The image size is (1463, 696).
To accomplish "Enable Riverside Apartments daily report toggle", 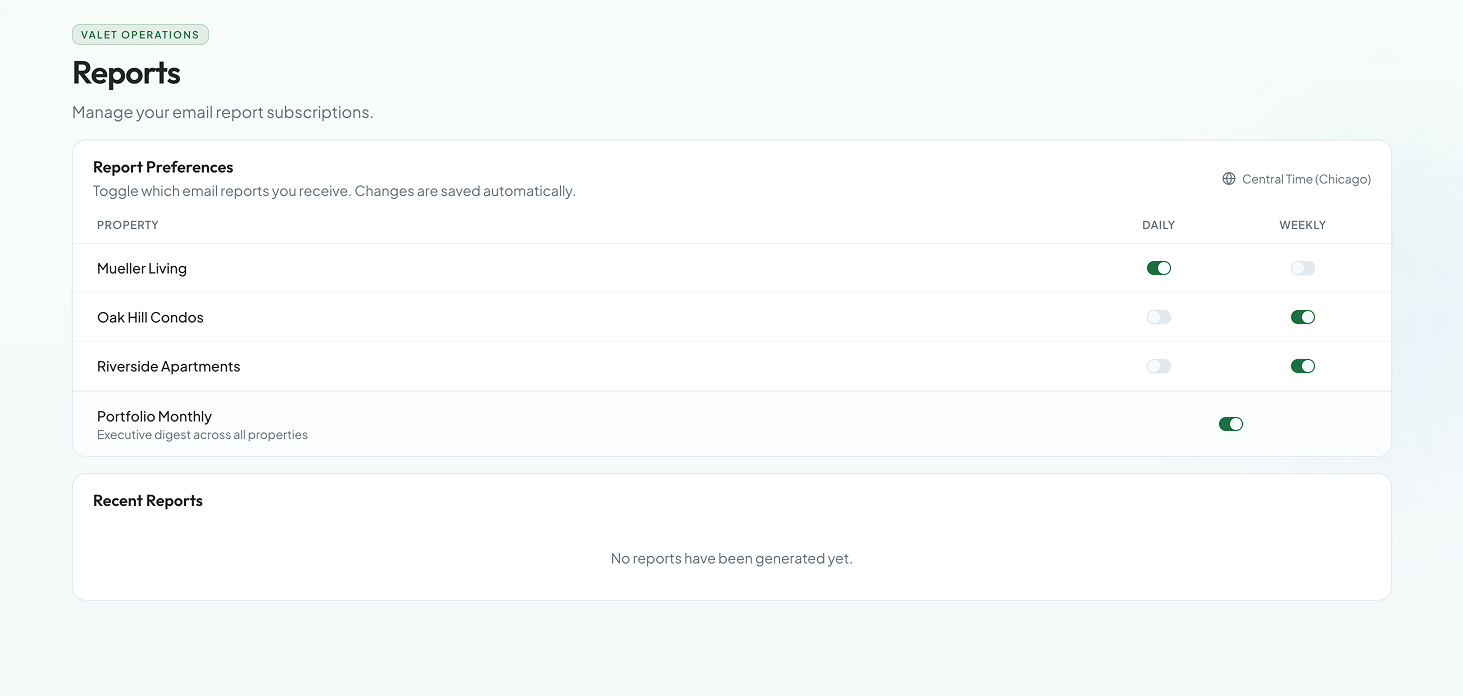I will 1158,366.
